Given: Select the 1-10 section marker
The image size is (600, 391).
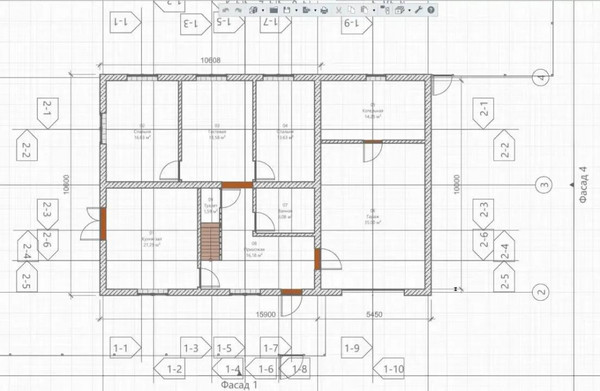Looking at the screenshot, I should click(389, 369).
